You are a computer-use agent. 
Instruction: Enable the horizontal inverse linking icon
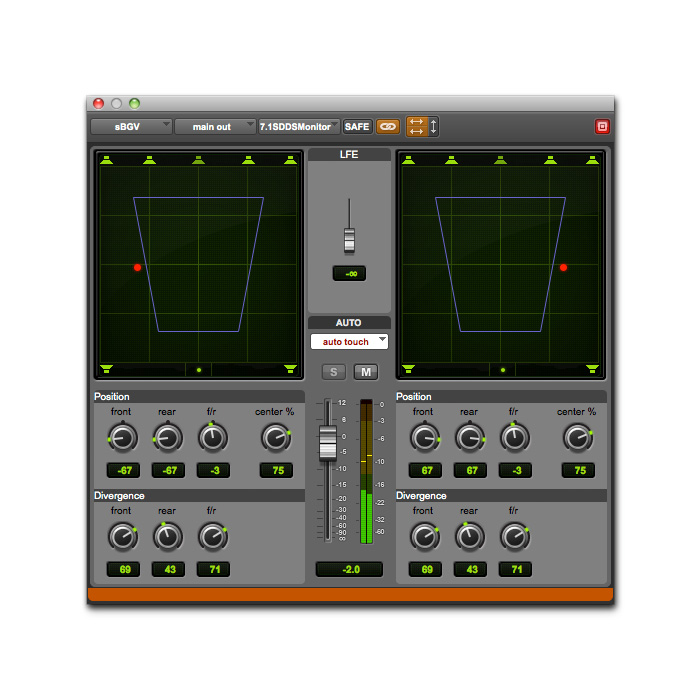point(417,126)
